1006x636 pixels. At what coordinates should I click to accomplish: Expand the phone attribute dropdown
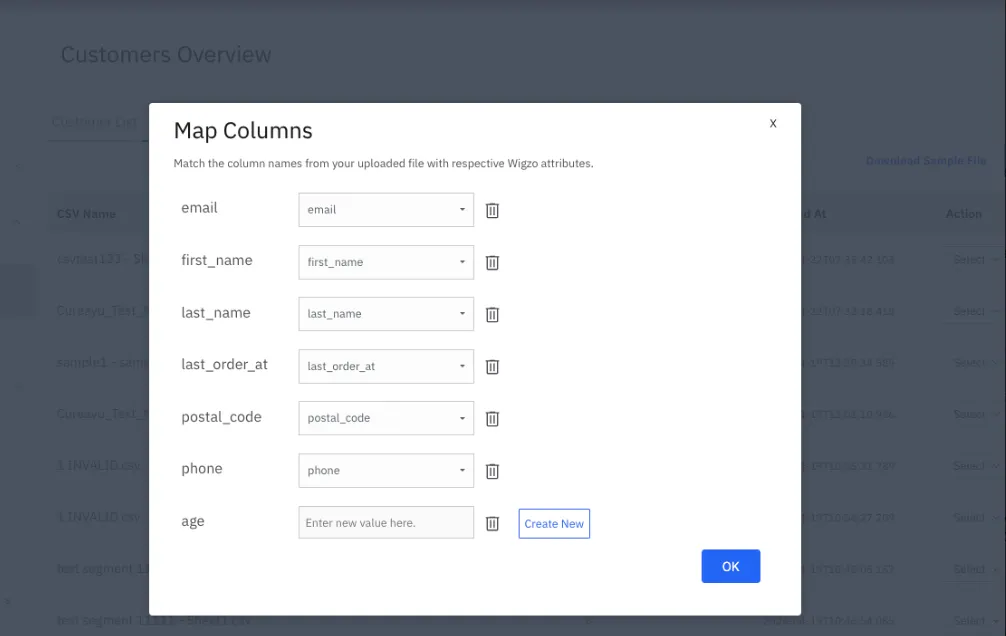[x=386, y=470]
